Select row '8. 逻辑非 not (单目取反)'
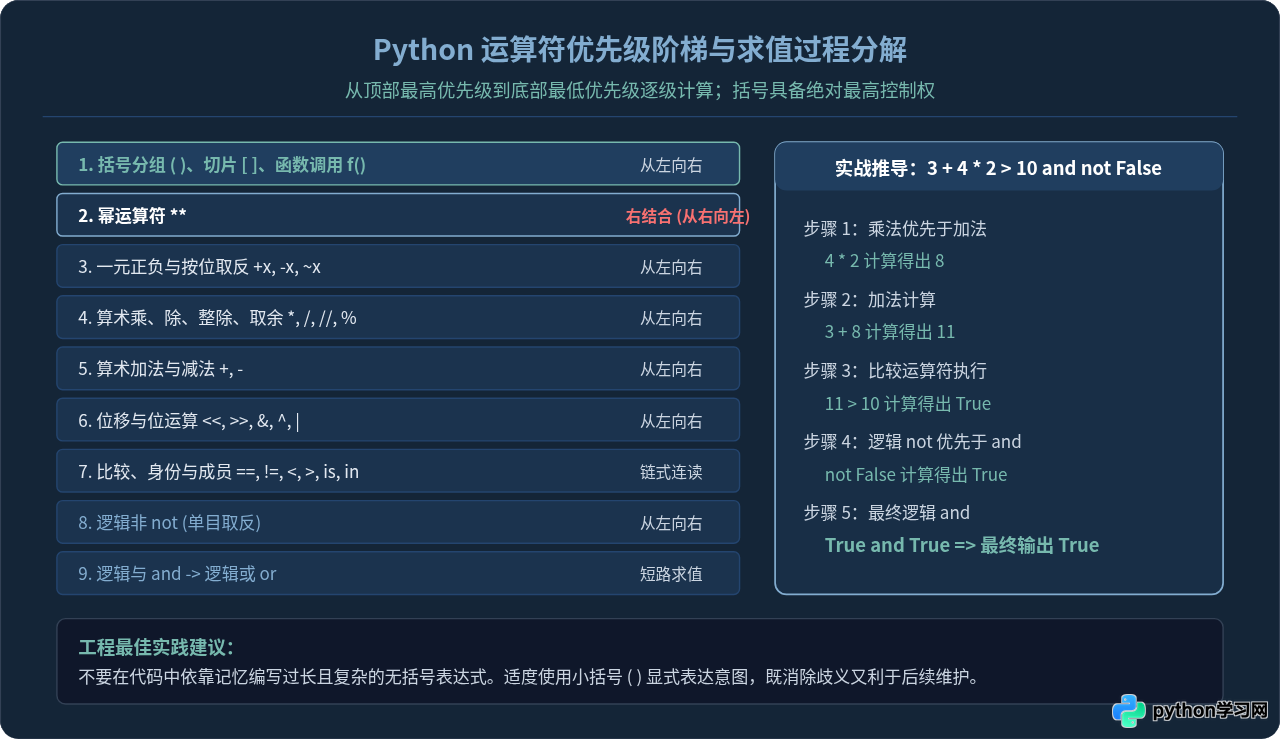 pos(398,523)
